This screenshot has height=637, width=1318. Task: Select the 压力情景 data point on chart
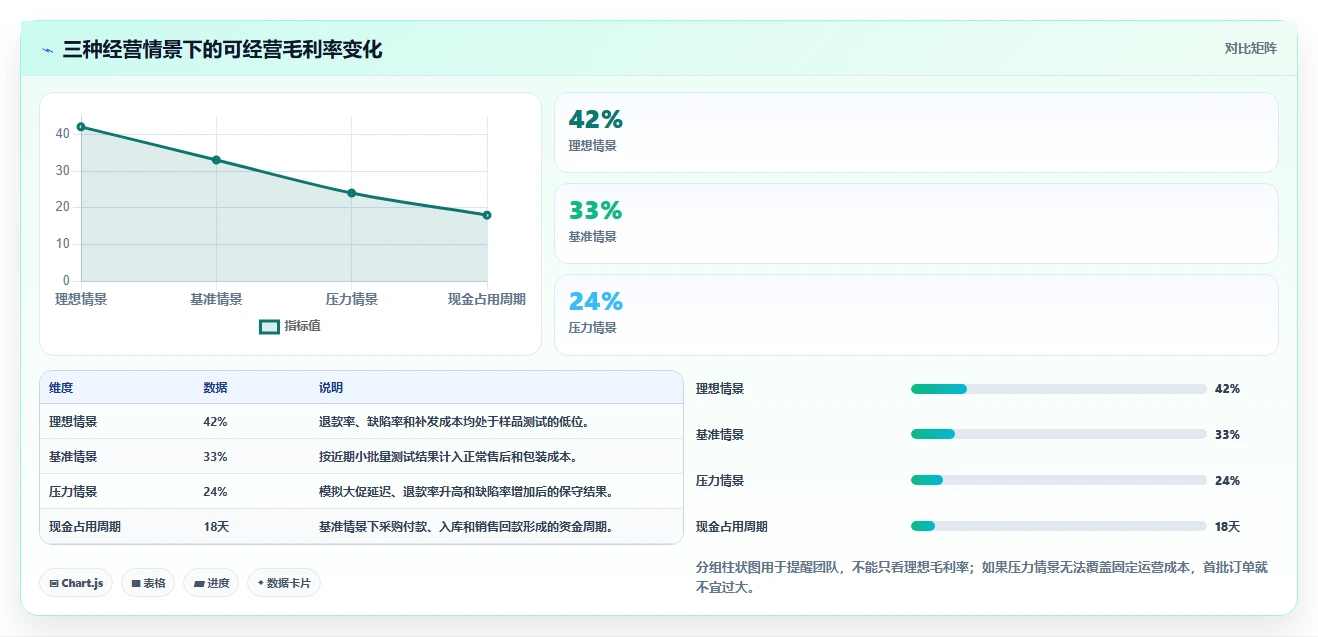click(352, 193)
